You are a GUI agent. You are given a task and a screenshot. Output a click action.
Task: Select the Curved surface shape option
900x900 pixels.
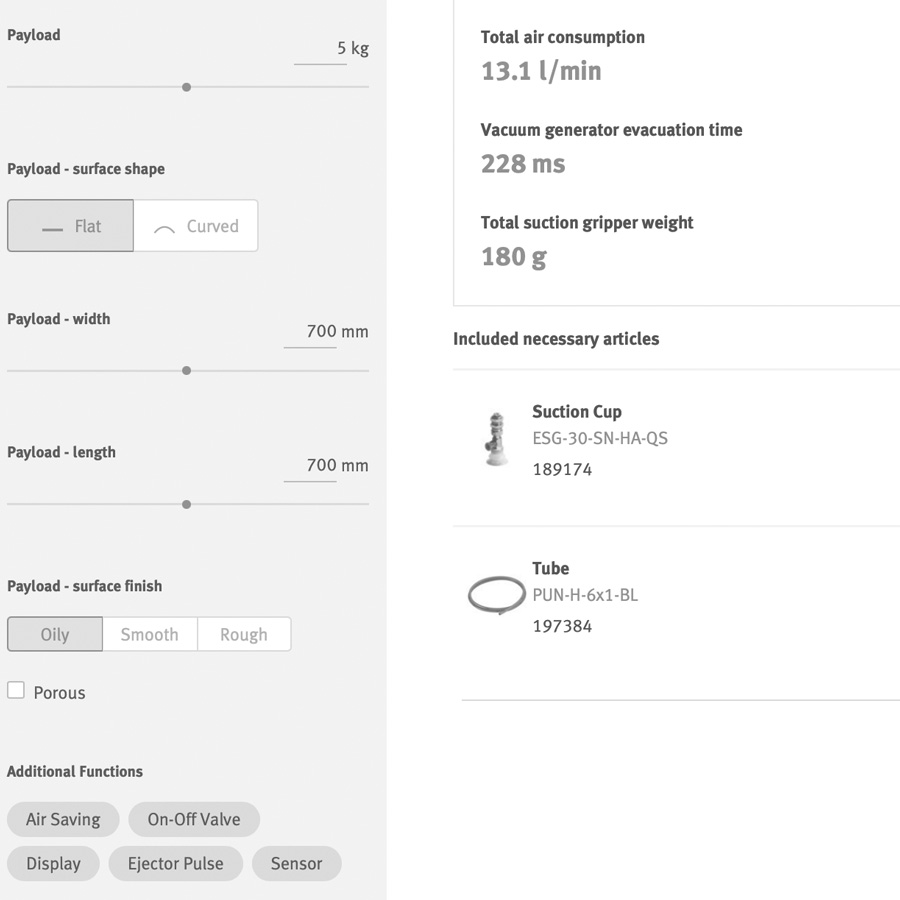(196, 226)
